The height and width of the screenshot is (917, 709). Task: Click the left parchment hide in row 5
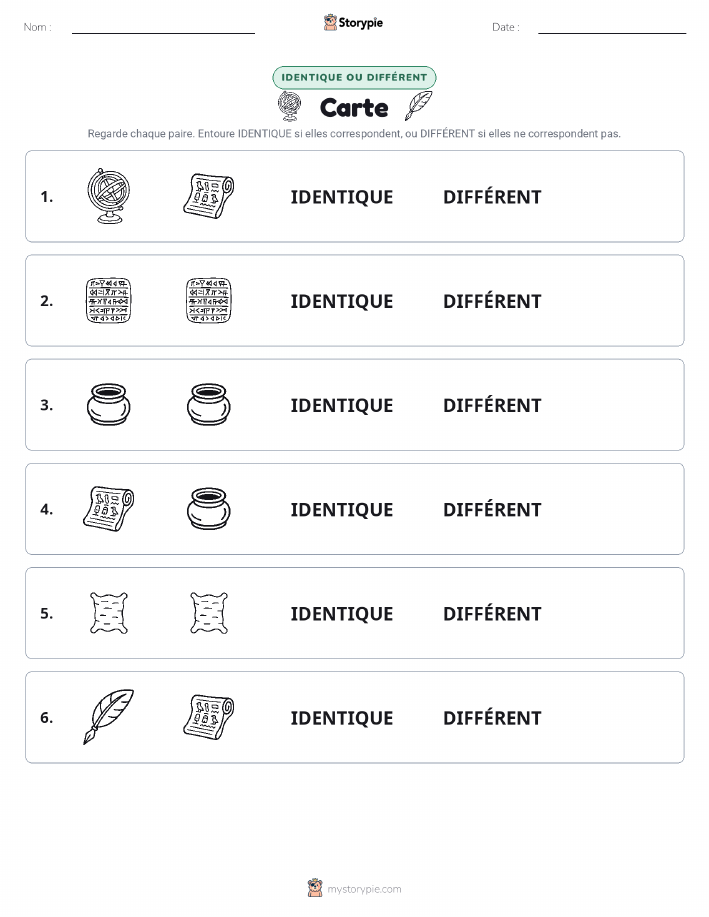pyautogui.click(x=109, y=613)
